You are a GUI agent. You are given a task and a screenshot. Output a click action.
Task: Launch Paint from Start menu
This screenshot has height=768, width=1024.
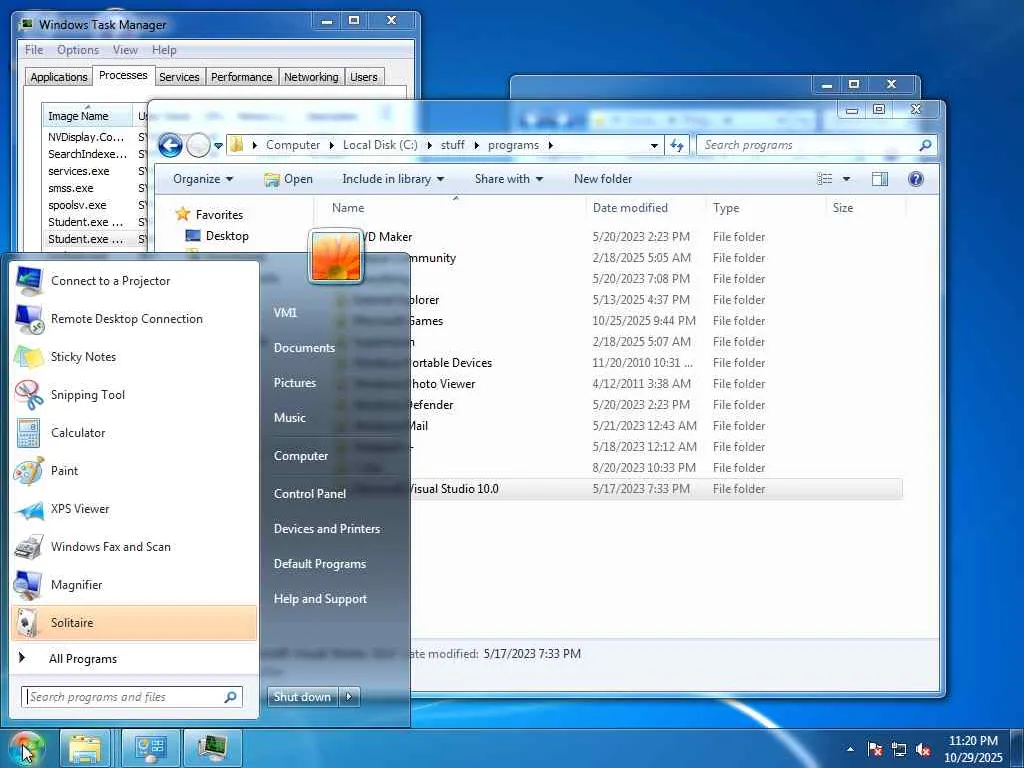click(x=134, y=470)
